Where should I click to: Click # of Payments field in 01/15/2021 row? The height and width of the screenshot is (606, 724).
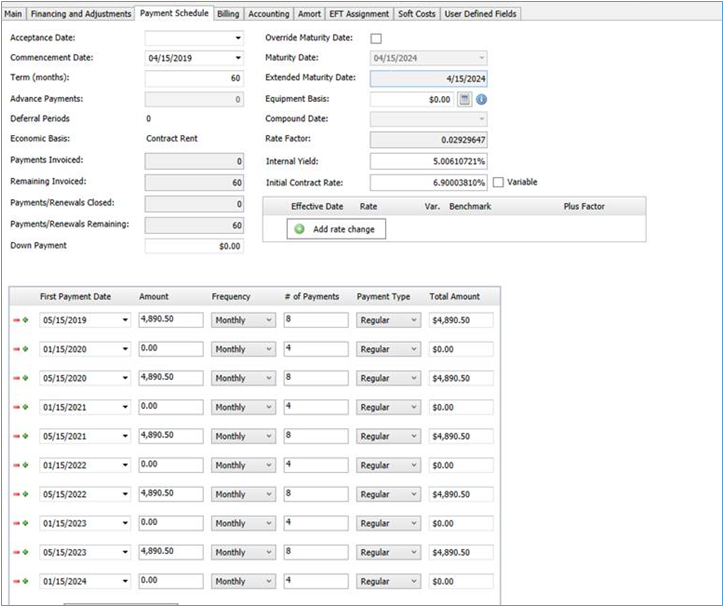pos(316,407)
